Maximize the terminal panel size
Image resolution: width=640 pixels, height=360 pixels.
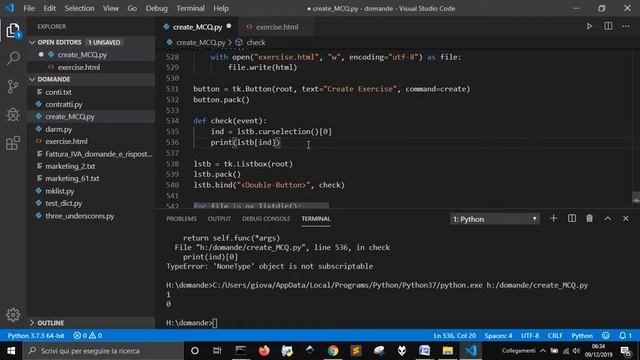pos(608,219)
